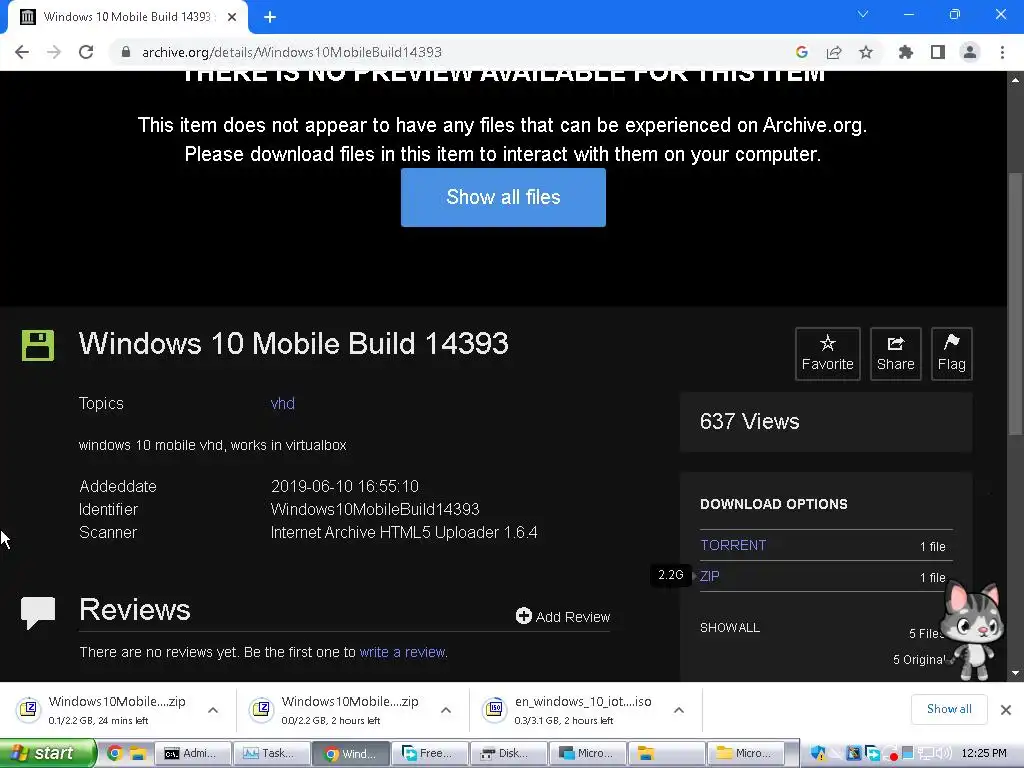Screen dimensions: 1024x768
Task: Download the ZIP option
Action: (710, 576)
